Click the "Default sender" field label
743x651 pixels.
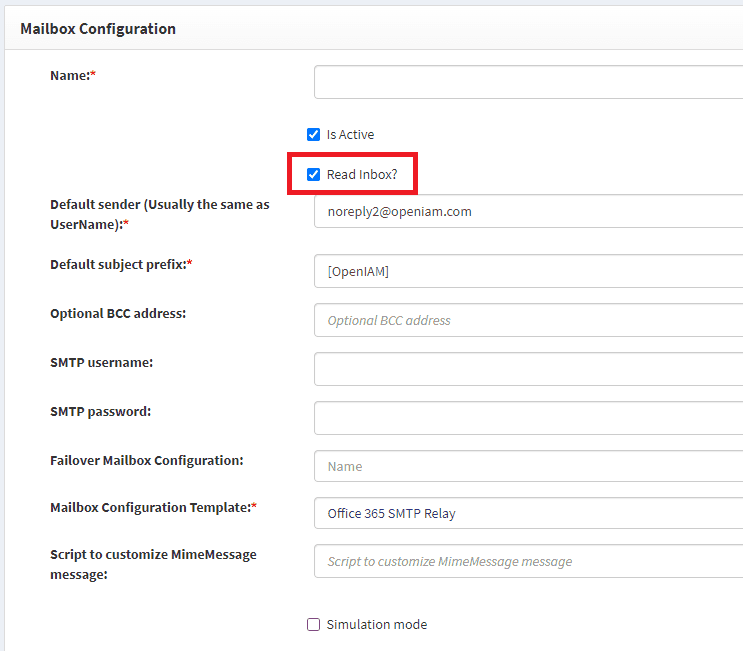(x=159, y=214)
